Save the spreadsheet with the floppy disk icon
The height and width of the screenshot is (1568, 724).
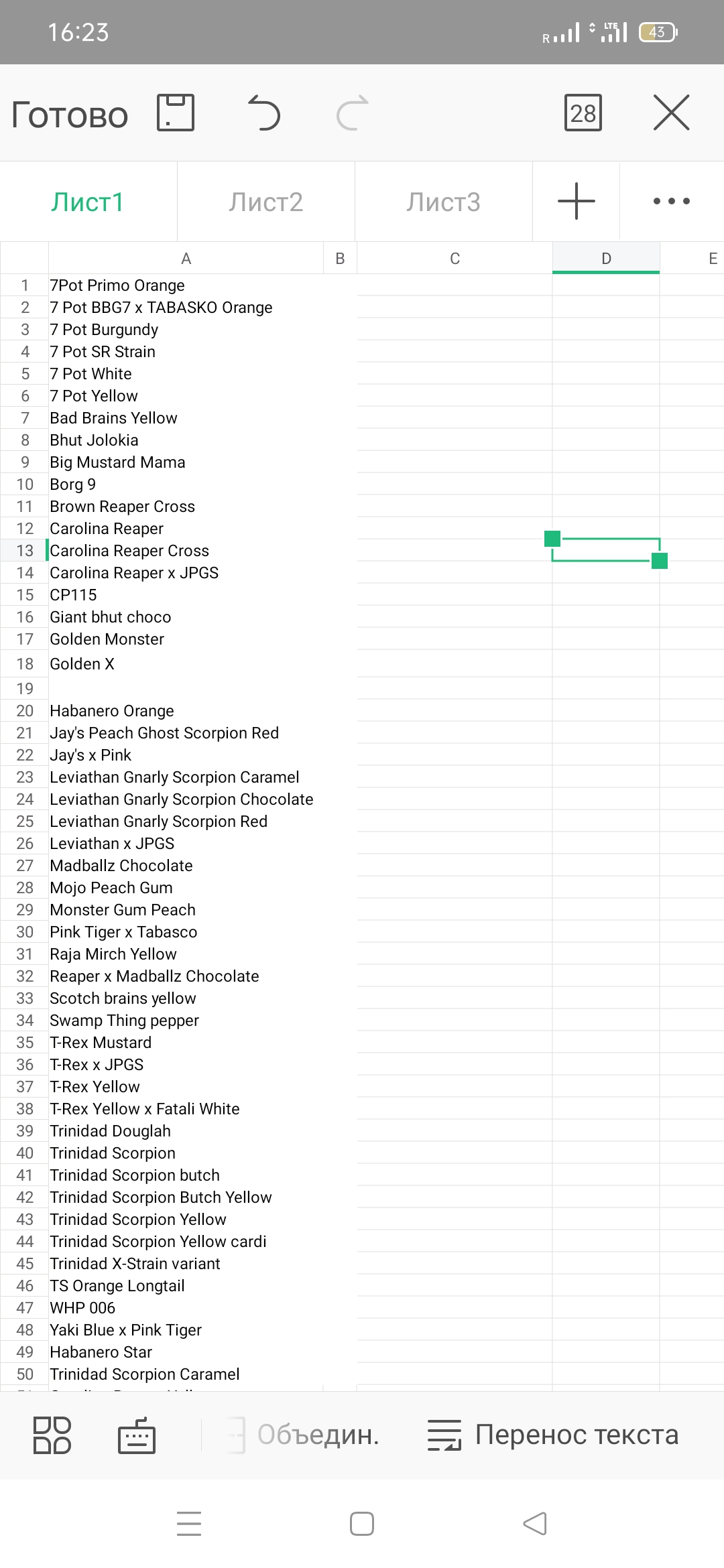(x=176, y=113)
